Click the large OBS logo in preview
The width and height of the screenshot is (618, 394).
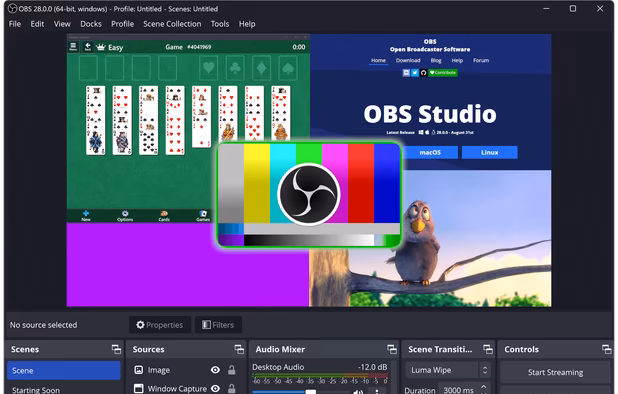point(309,194)
